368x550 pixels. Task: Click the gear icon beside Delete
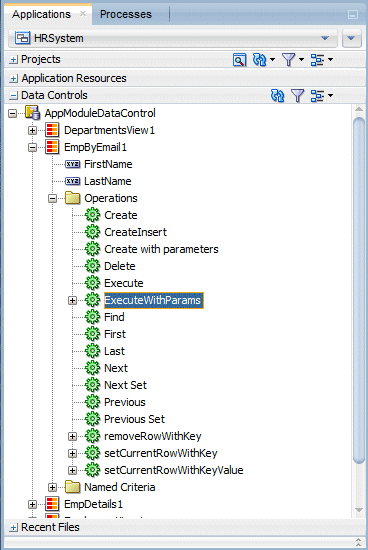coord(93,266)
